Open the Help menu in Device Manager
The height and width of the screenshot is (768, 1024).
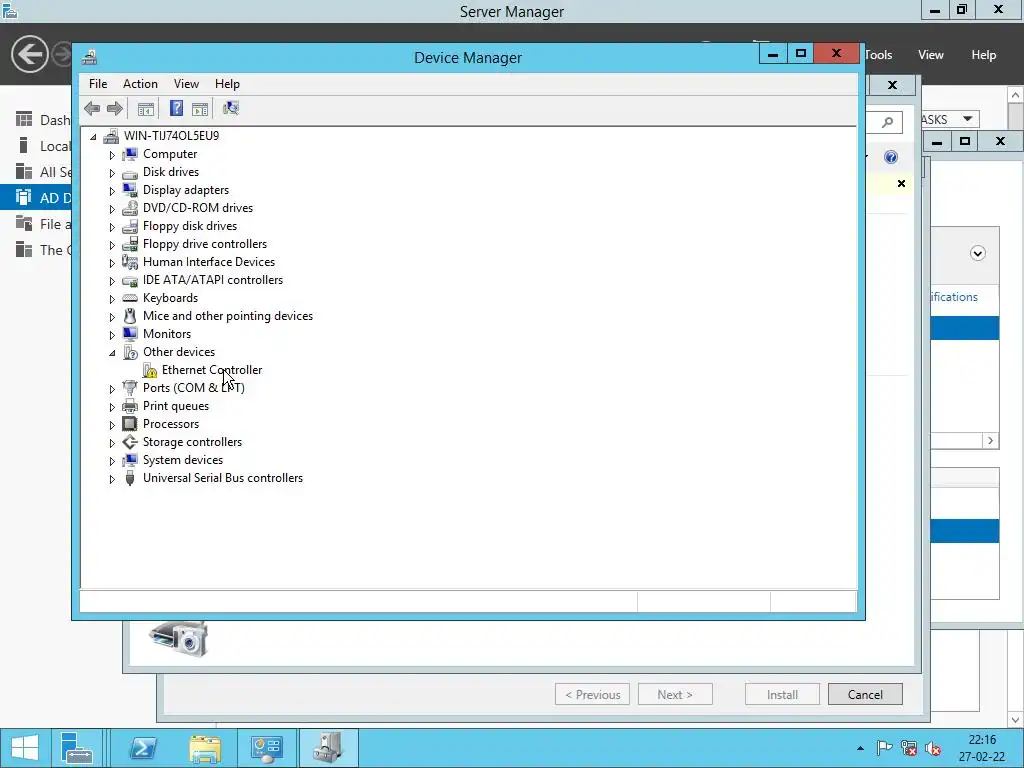tap(227, 84)
